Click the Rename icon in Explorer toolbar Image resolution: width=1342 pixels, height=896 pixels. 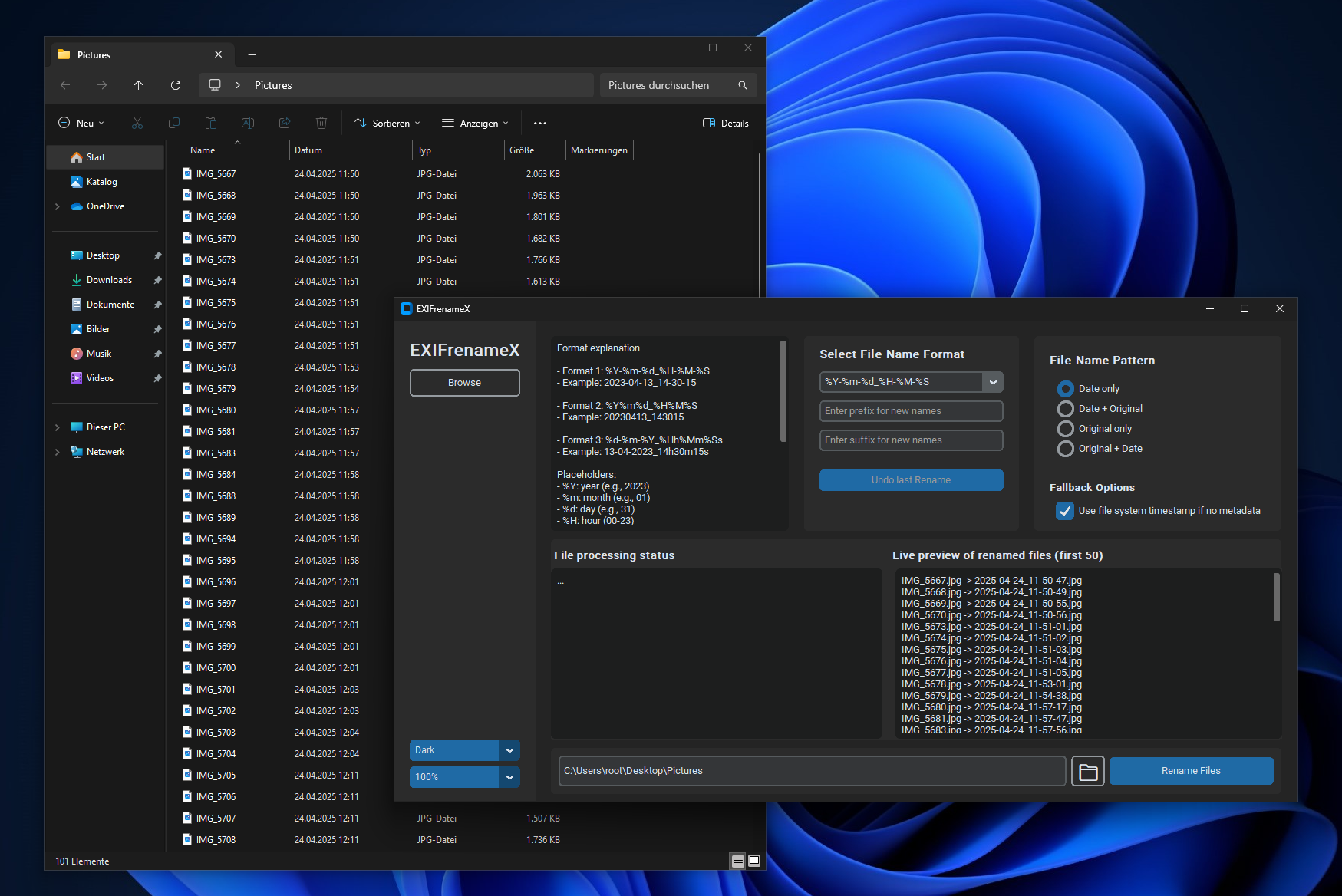[x=248, y=123]
